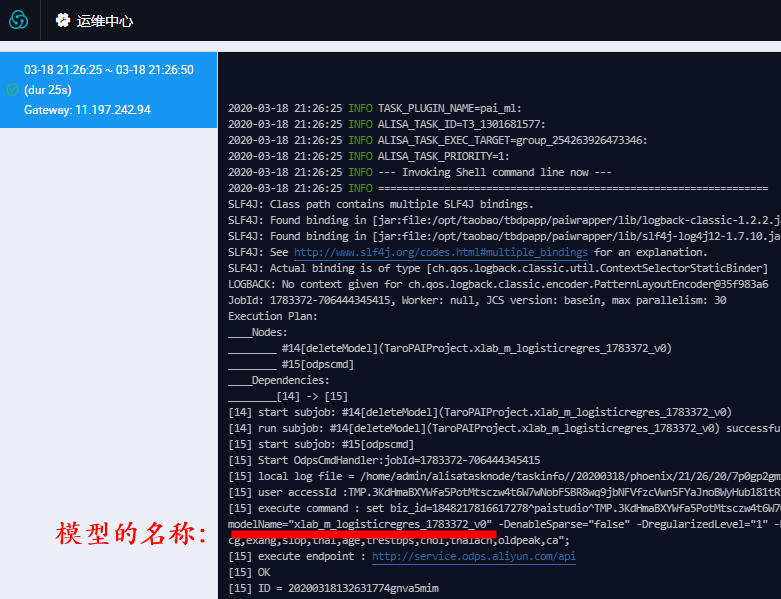This screenshot has width=781, height=599.
Task: Click the TASK_PLUGIN_NAME=pai_ml log line
Action: pos(375,109)
